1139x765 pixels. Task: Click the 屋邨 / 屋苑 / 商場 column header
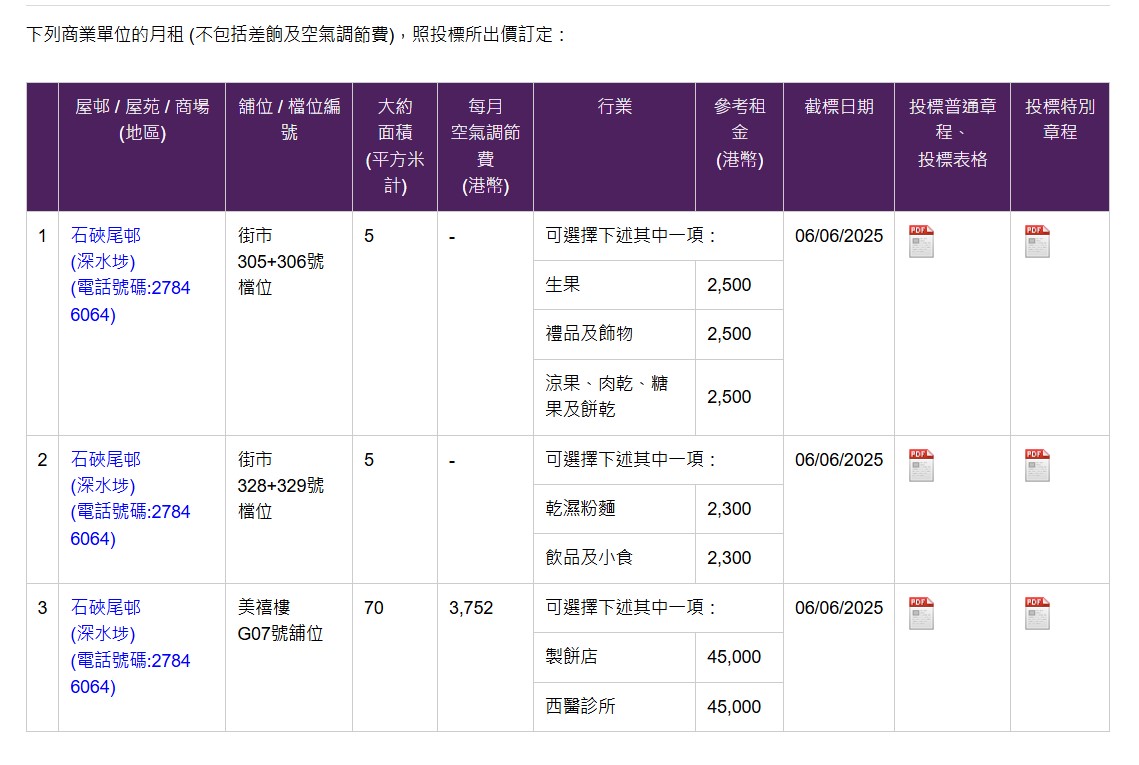[x=142, y=147]
